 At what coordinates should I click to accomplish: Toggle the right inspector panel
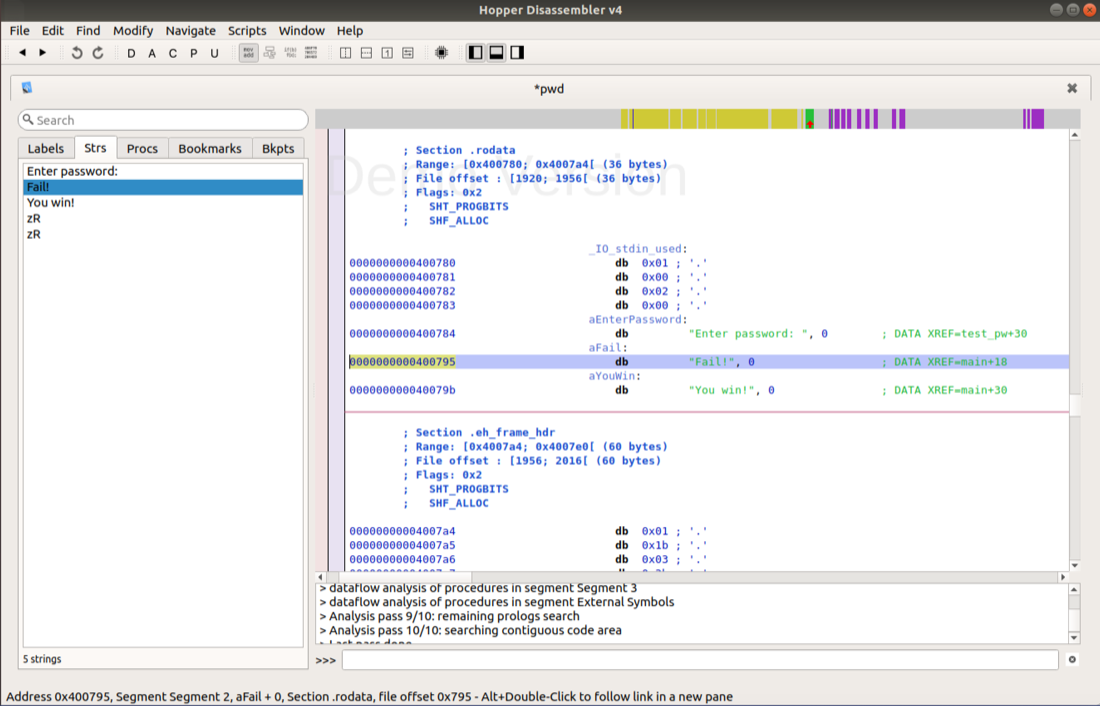(x=517, y=53)
